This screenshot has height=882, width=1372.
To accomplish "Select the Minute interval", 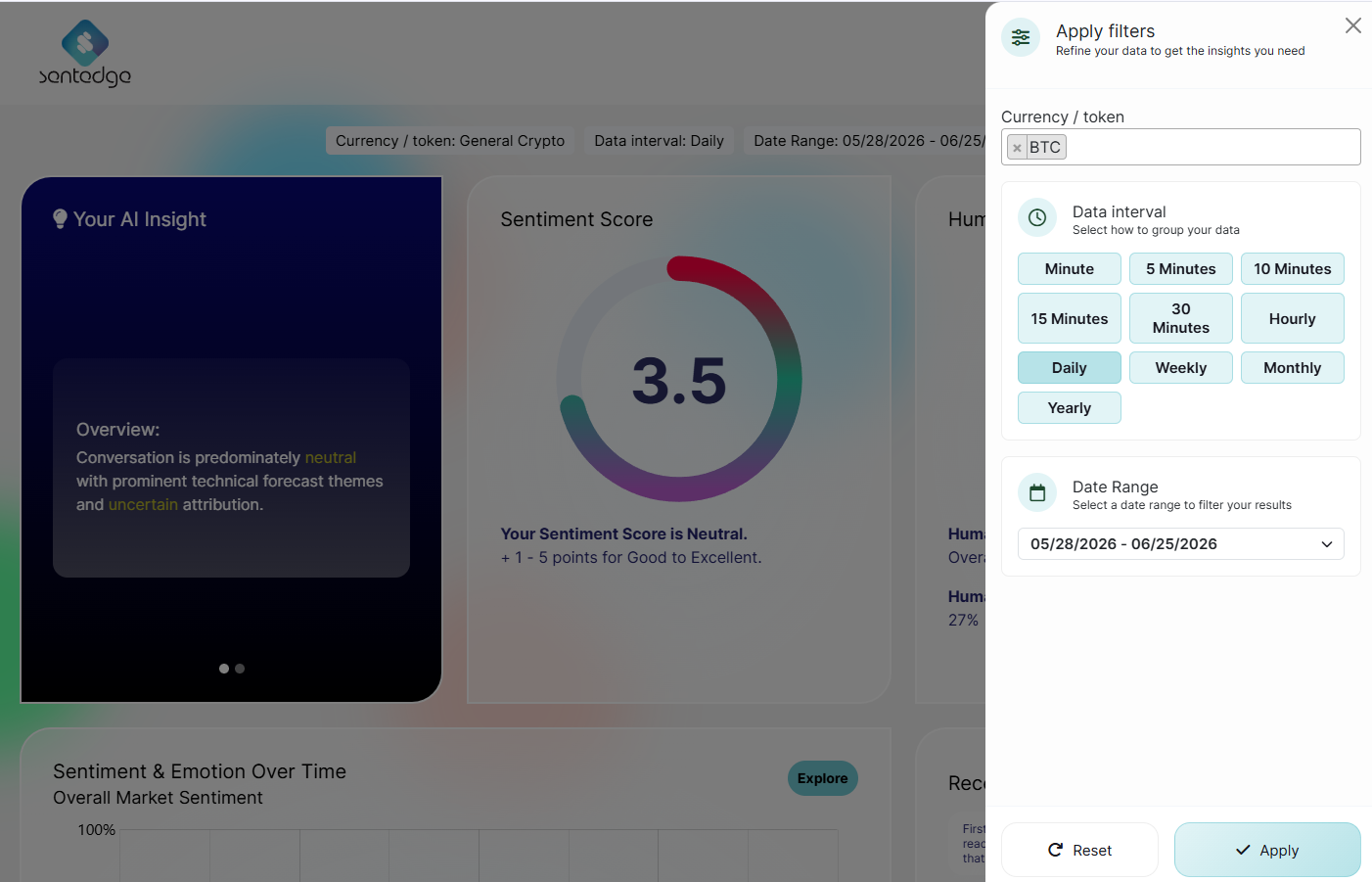I will click(1070, 269).
